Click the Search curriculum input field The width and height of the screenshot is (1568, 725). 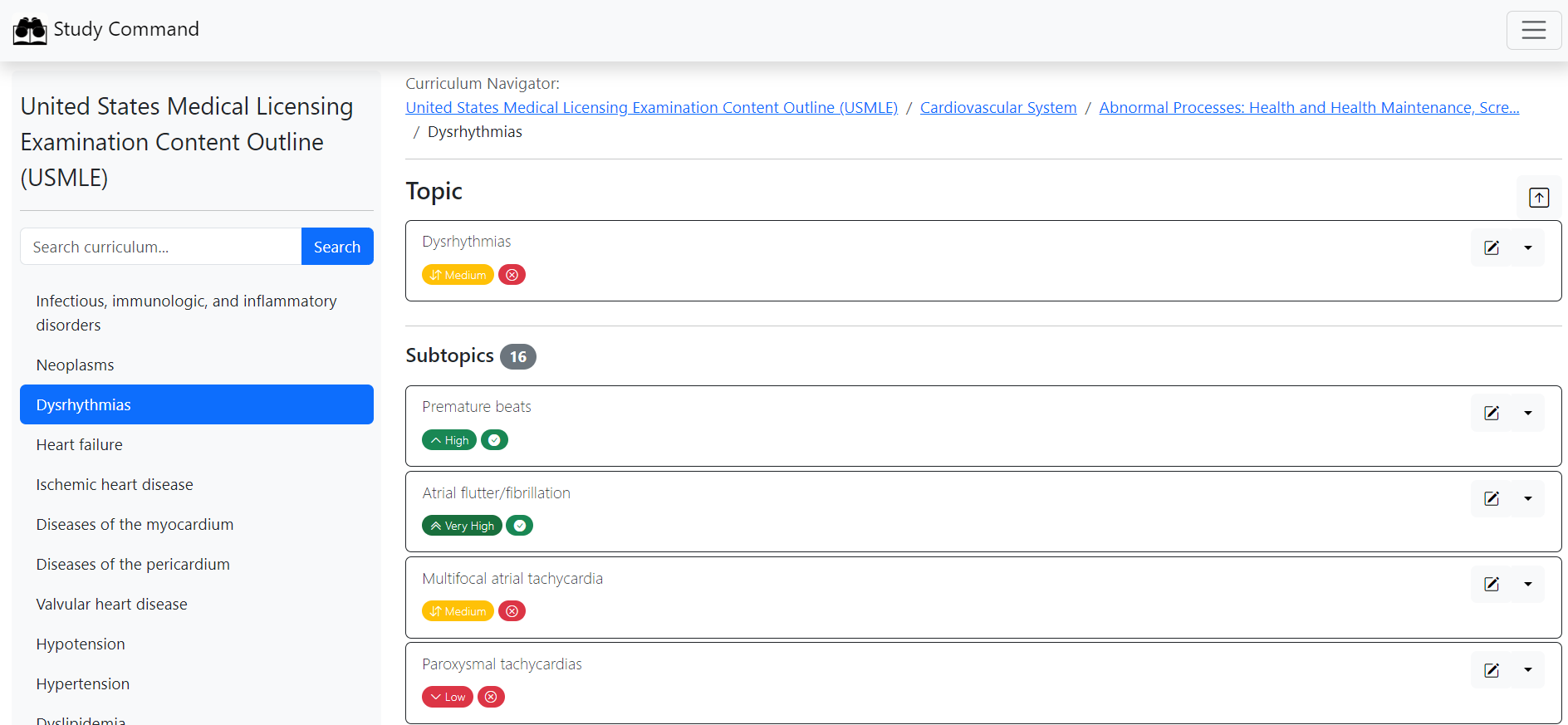(161, 247)
